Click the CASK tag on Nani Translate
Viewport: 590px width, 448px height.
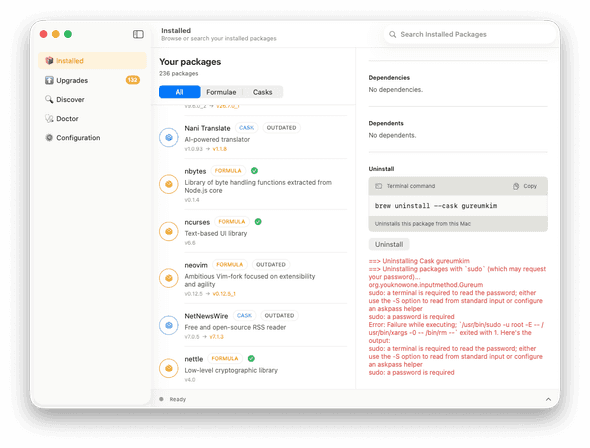tap(246, 128)
